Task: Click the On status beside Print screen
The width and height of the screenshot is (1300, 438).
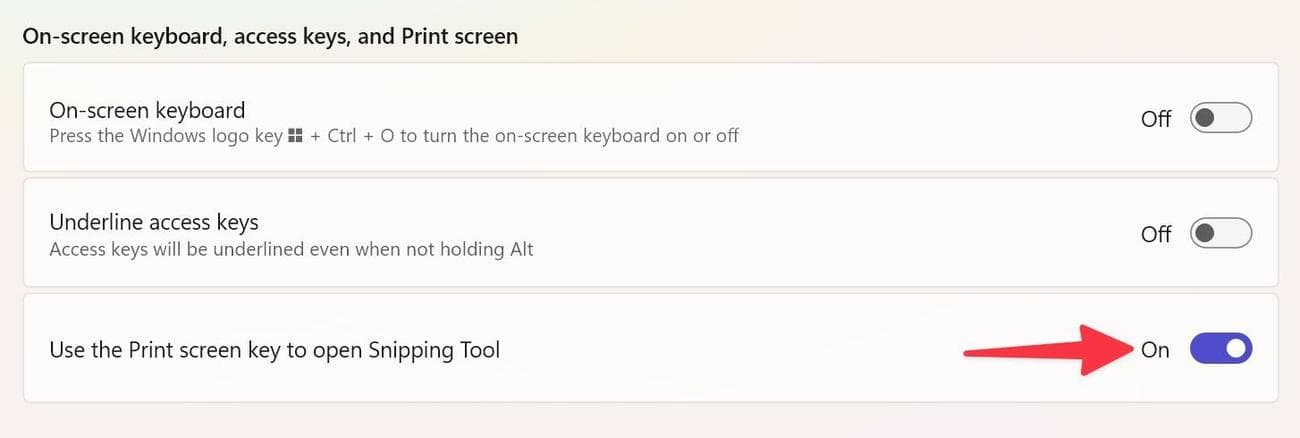Action: (1155, 350)
